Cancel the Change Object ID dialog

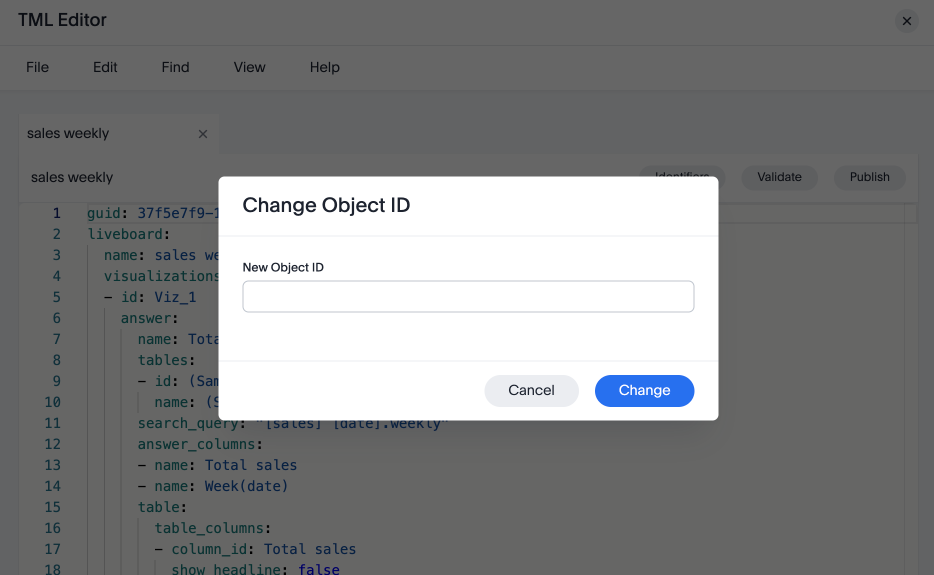pos(531,390)
